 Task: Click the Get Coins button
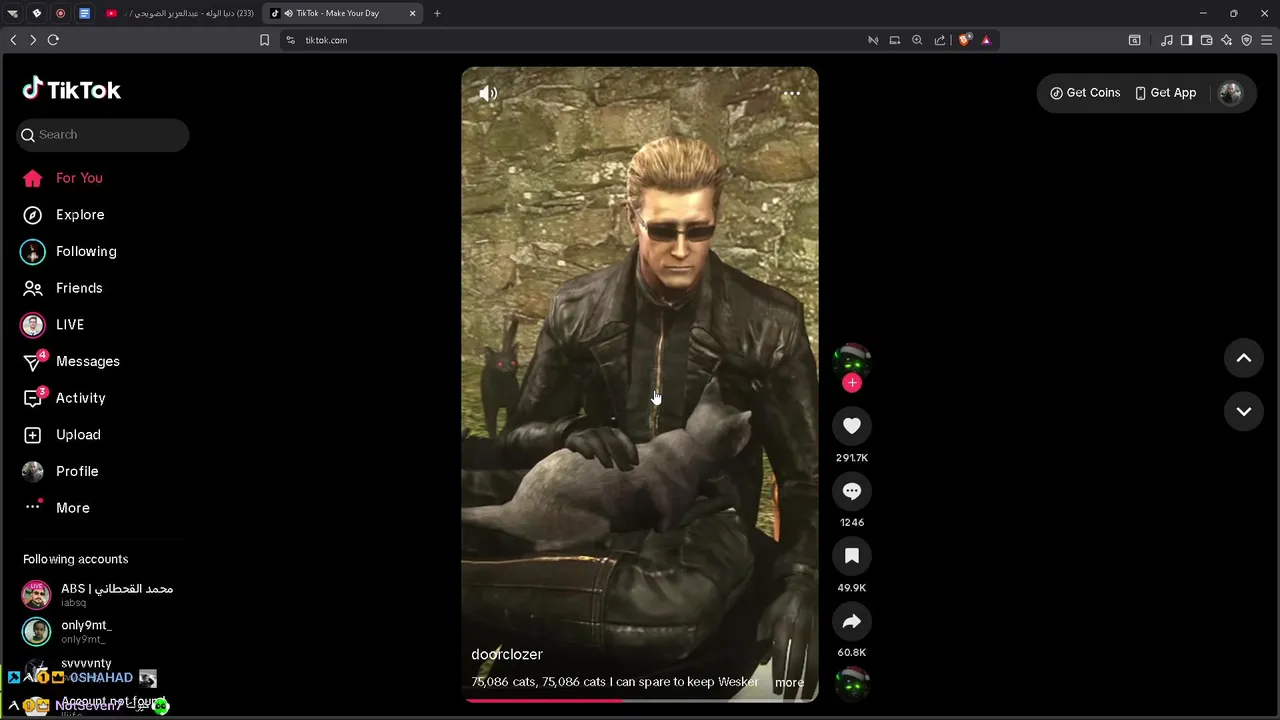(x=1085, y=92)
